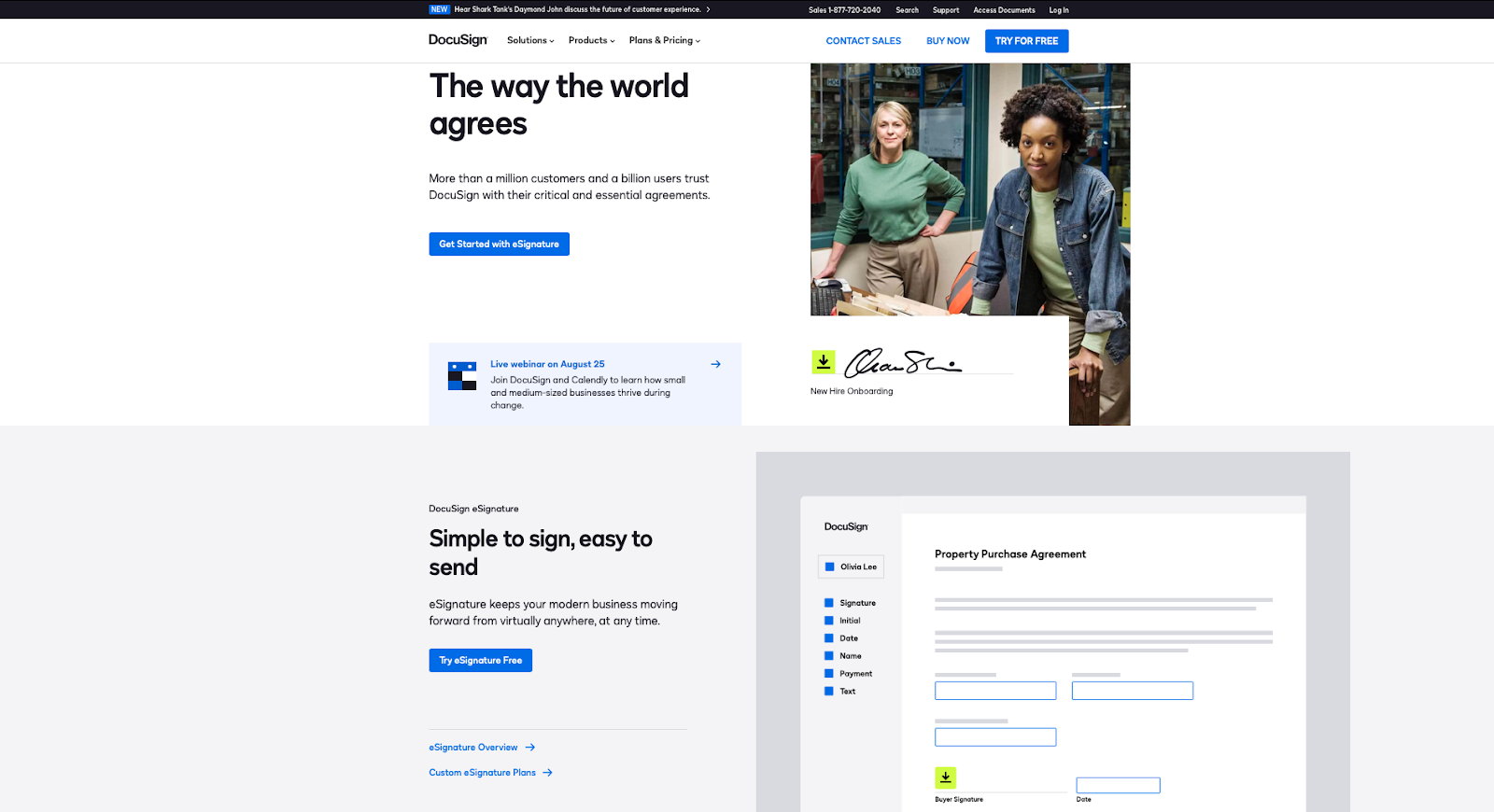Click TRY FOR FREE button
This screenshot has width=1494, height=812.
(1026, 41)
